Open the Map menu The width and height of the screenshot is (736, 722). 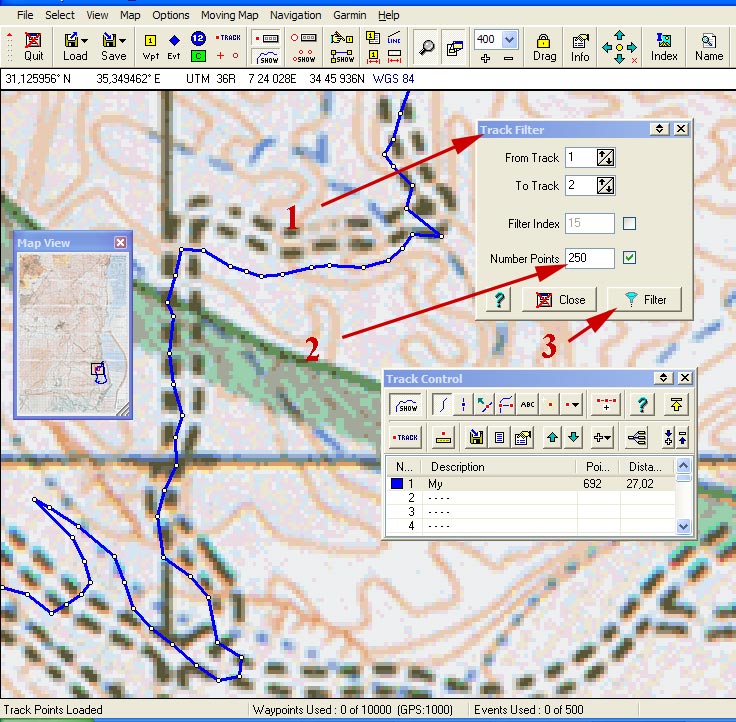pyautogui.click(x=130, y=15)
